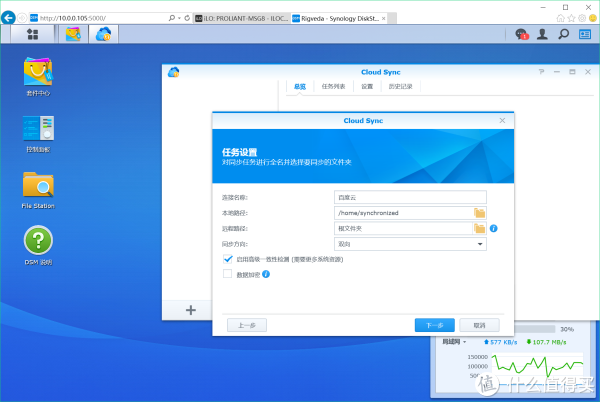Go back in the browser
Viewport: 600px width, 402px height.
point(8,18)
